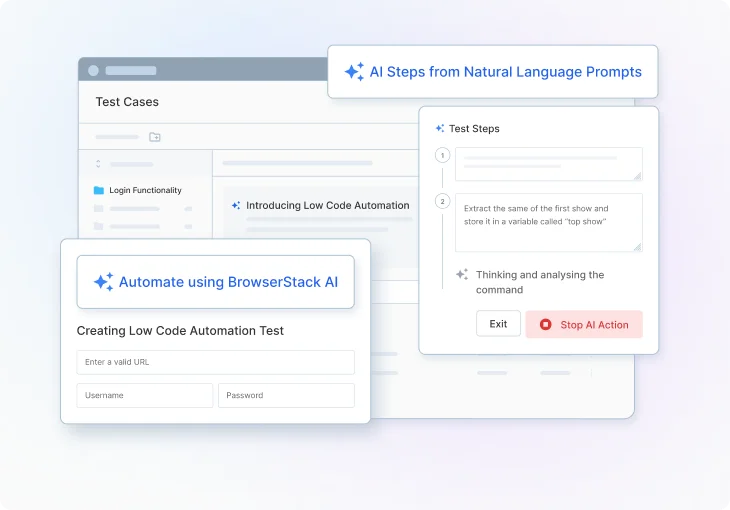
Task: Click the grey sparkle icon beside Thinking and analysing
Action: pyautogui.click(x=462, y=274)
